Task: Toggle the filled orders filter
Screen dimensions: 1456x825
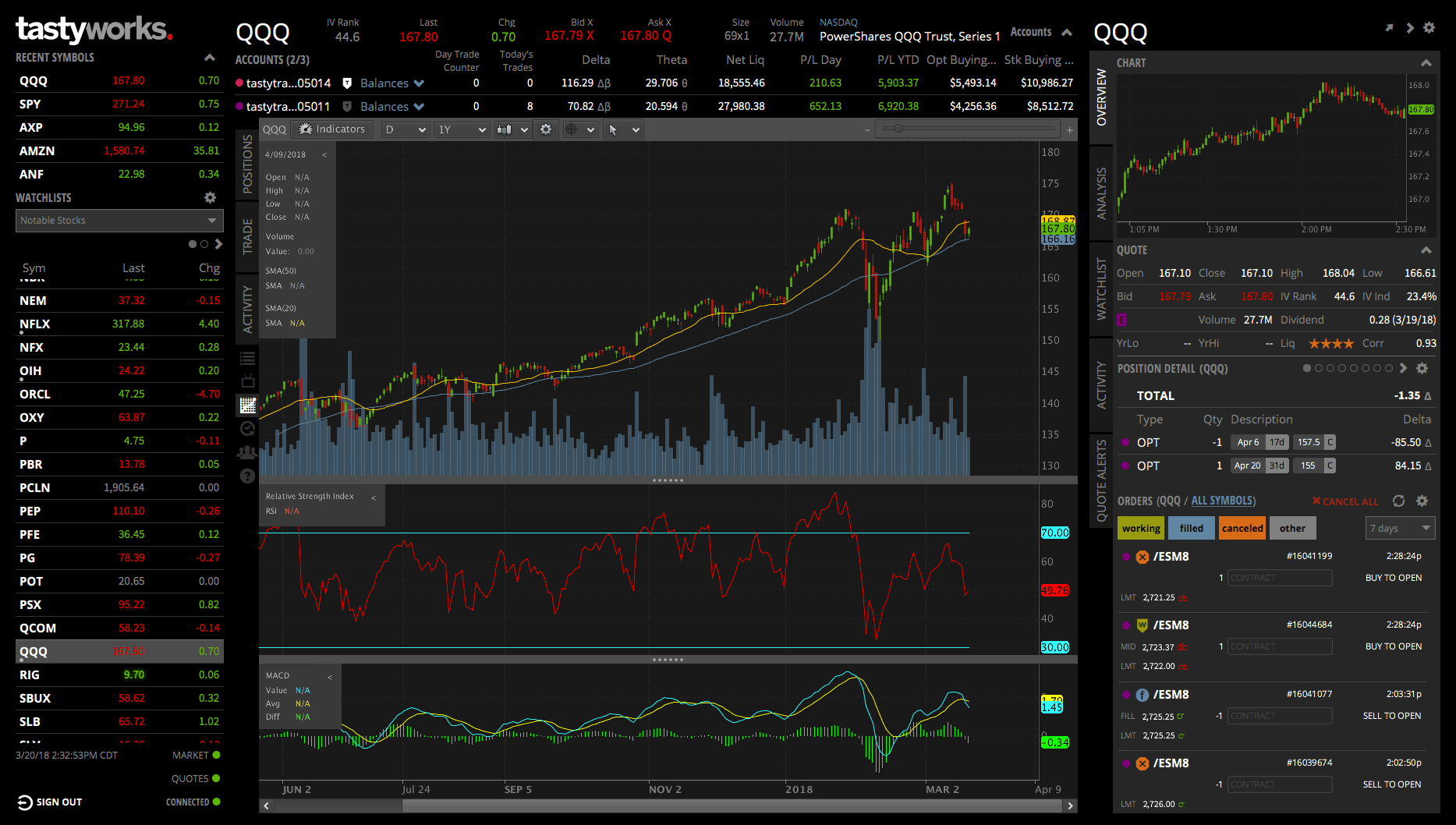Action: coord(1192,528)
